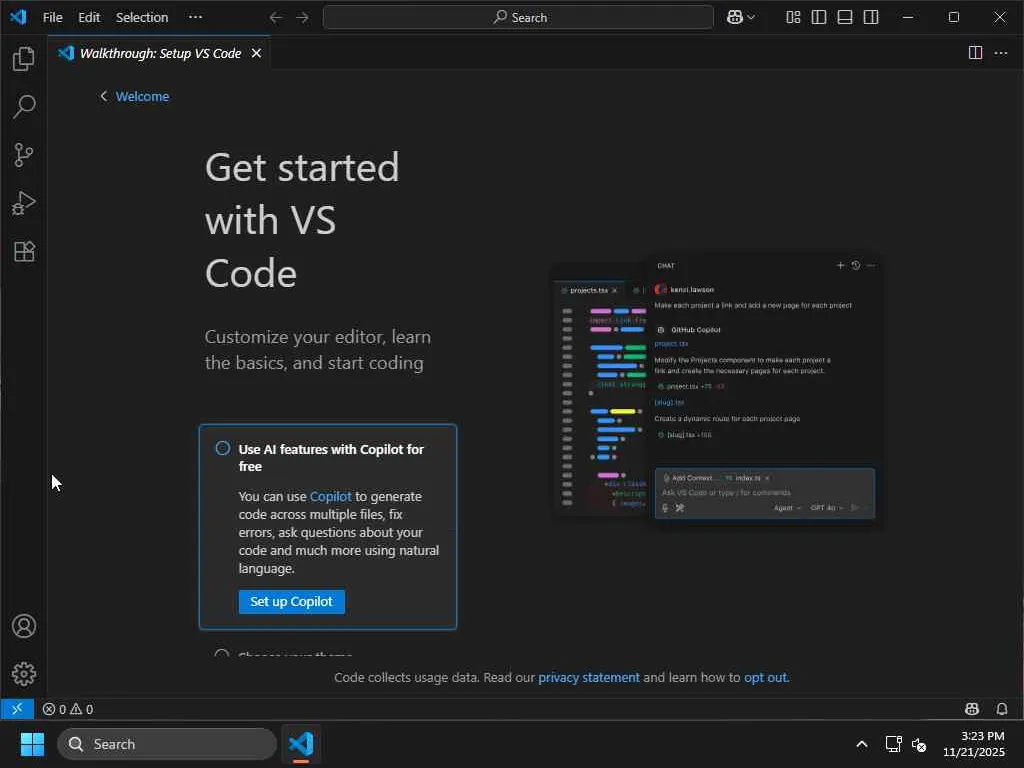Open the Copilot status bar icon
The height and width of the screenshot is (768, 1024).
pyautogui.click(x=972, y=709)
